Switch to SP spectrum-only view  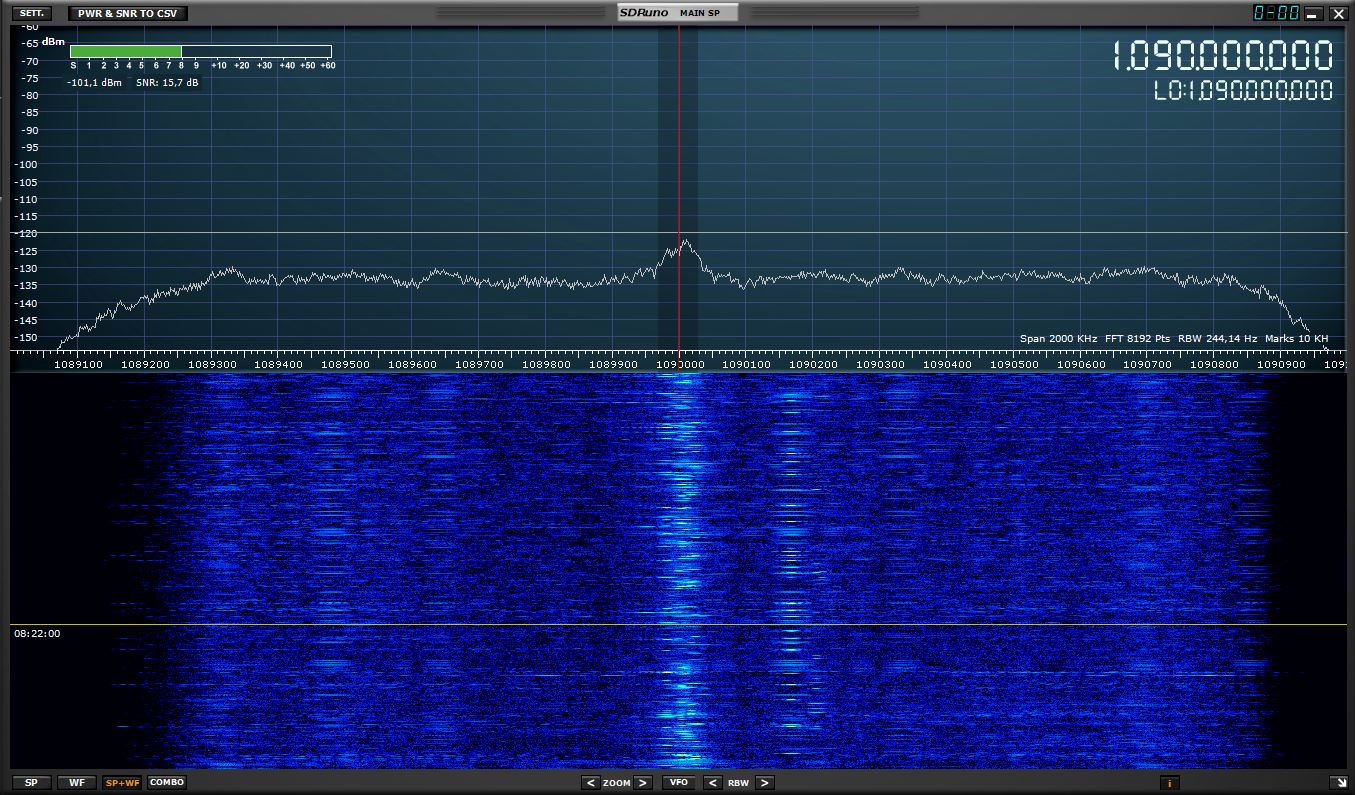pyautogui.click(x=31, y=783)
